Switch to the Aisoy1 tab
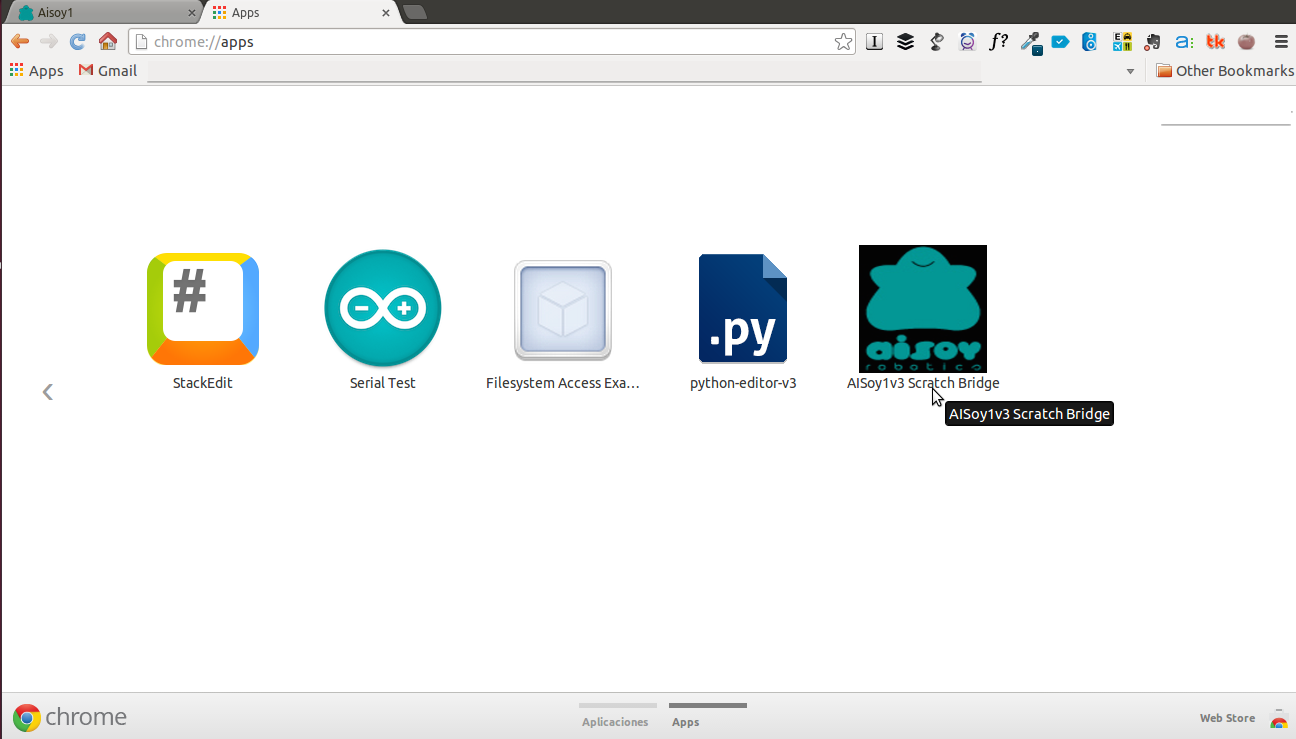The height and width of the screenshot is (739, 1296). click(104, 12)
